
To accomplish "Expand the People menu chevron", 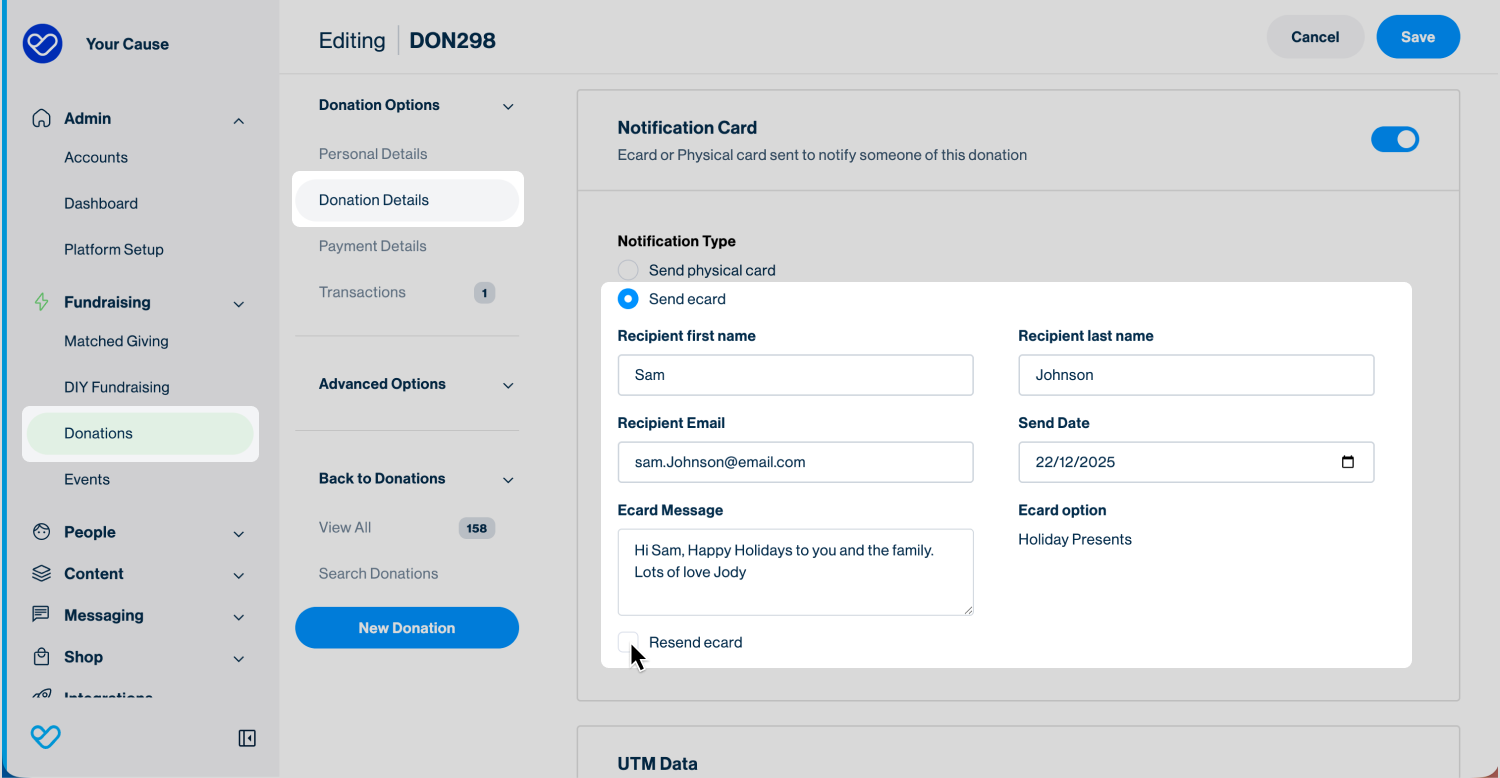I will tap(239, 534).
